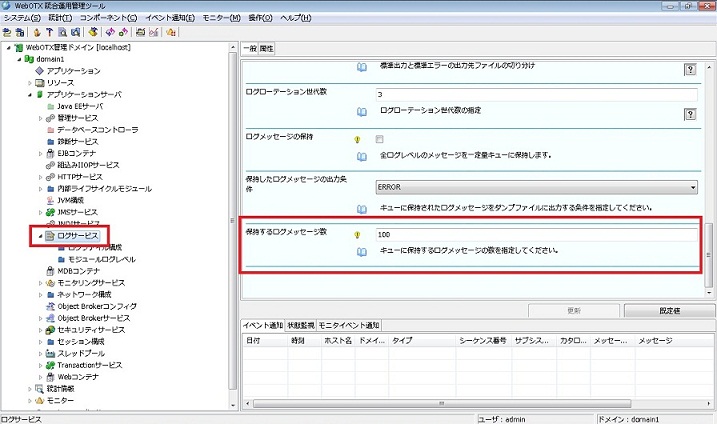717x424 pixels.
Task: Open the モニター(M) menu
Action: (x=222, y=18)
